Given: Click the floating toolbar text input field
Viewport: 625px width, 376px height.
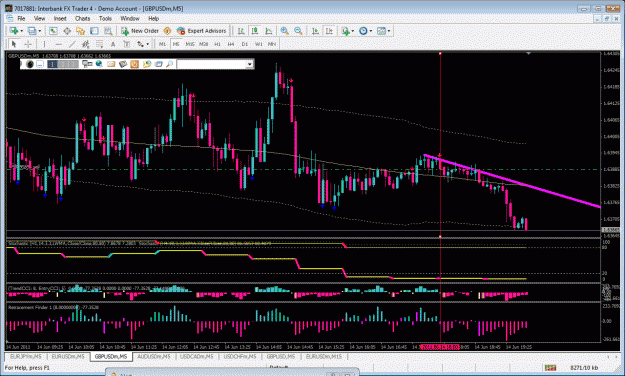Looking at the screenshot, I should point(211,64).
